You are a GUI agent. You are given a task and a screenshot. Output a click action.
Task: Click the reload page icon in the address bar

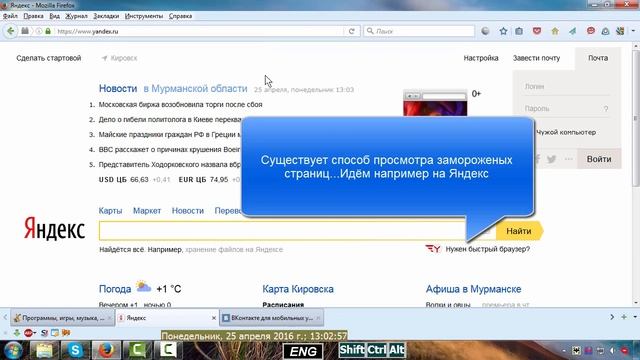click(x=351, y=31)
